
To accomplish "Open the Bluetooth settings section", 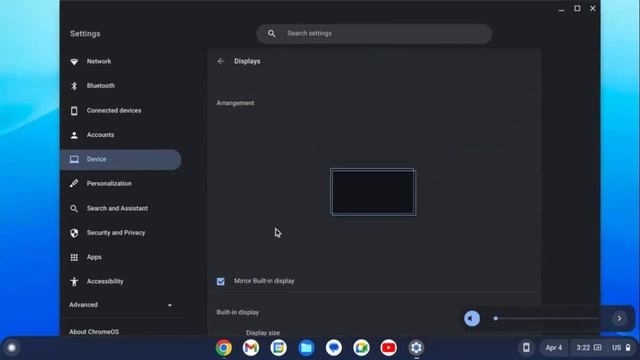I will point(121,86).
